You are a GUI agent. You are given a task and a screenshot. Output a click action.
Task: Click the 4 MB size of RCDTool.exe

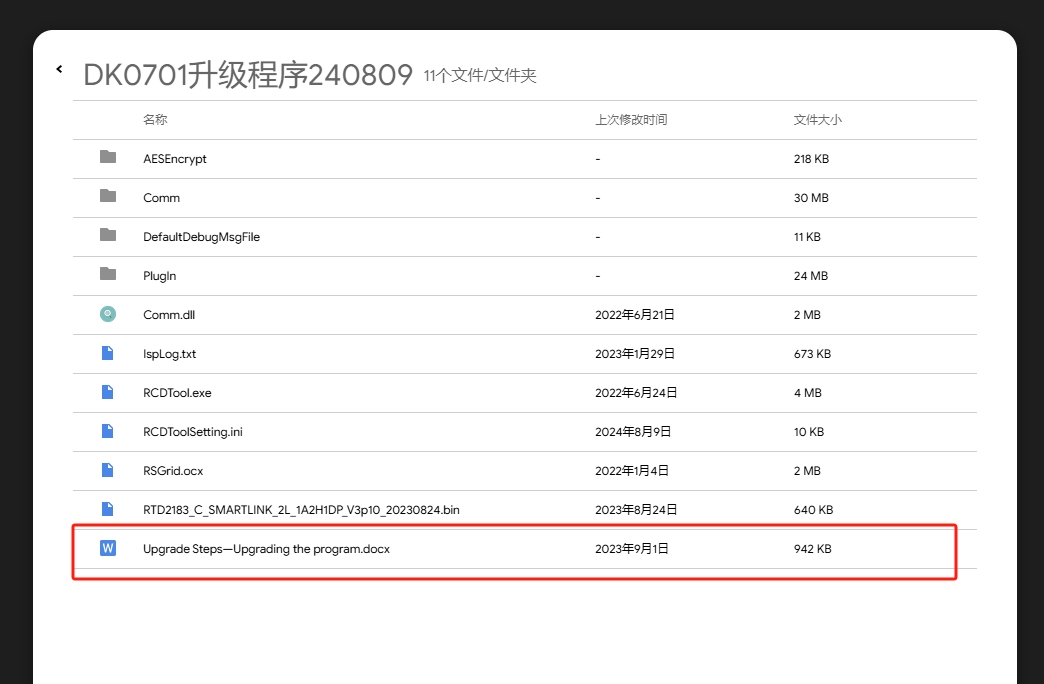pos(808,393)
